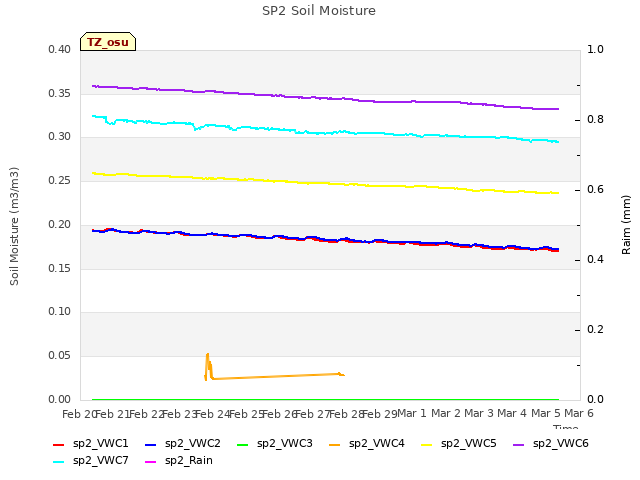
Task: Click the 0.2 right axis tick label
Action: [x=595, y=329]
